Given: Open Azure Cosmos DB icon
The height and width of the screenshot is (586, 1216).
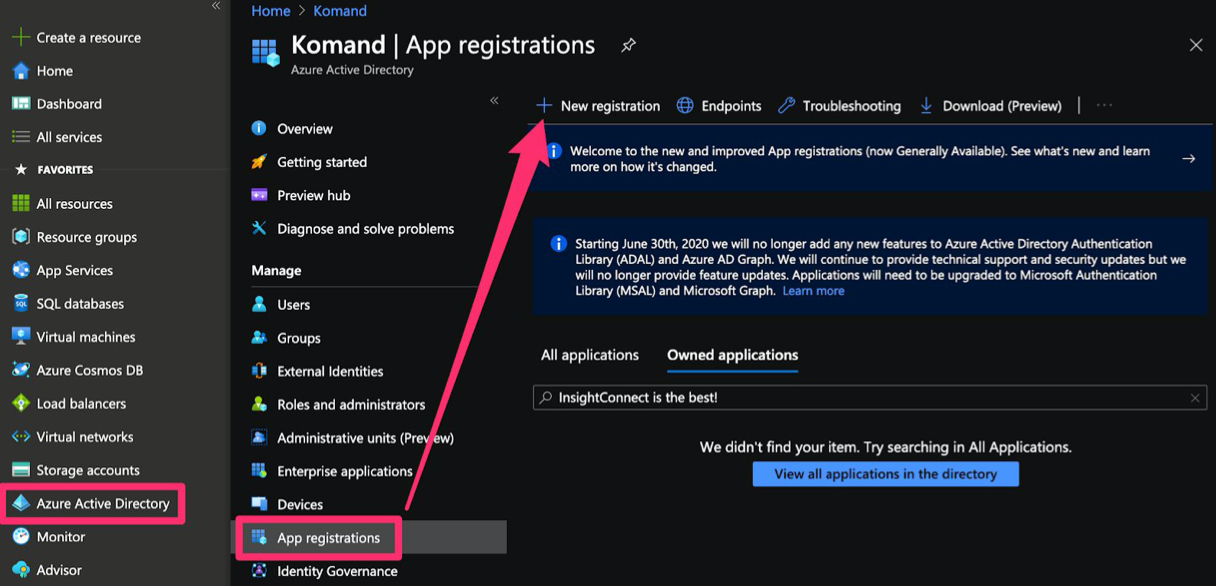Looking at the screenshot, I should [20, 370].
